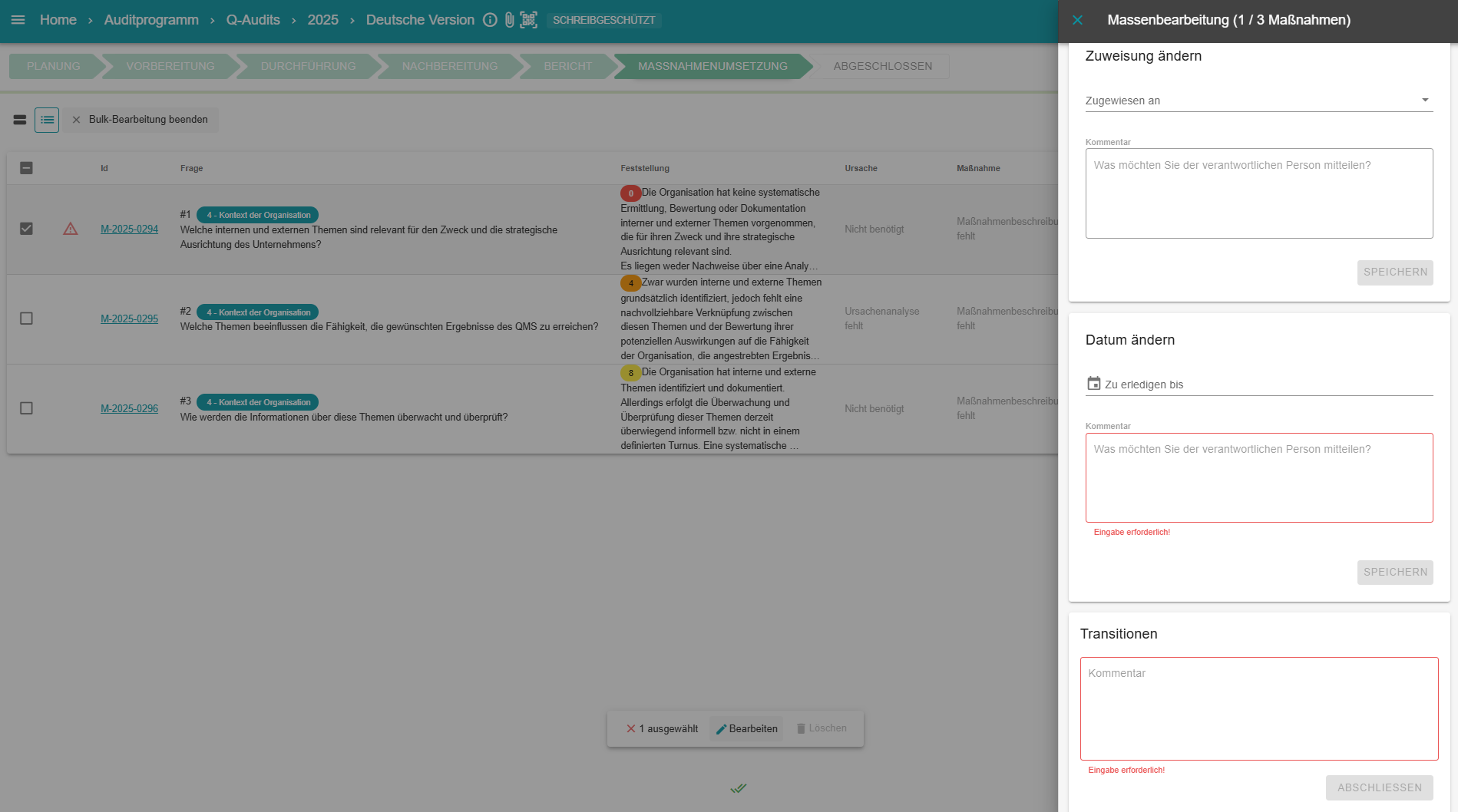Click the calendar icon for Zu erledigen bis
Image resolution: width=1458 pixels, height=812 pixels.
click(1093, 384)
